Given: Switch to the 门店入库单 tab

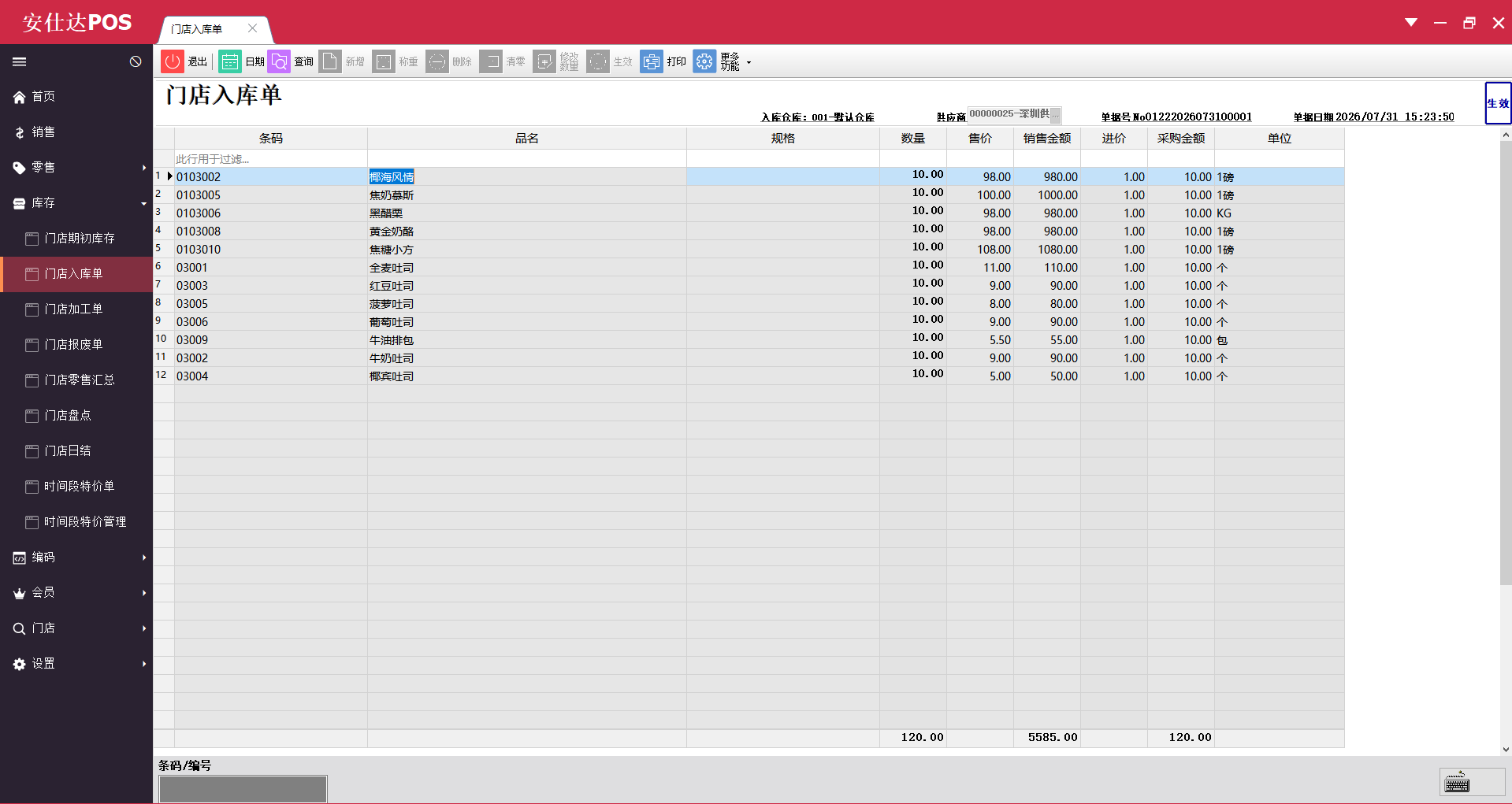Looking at the screenshot, I should (x=197, y=29).
